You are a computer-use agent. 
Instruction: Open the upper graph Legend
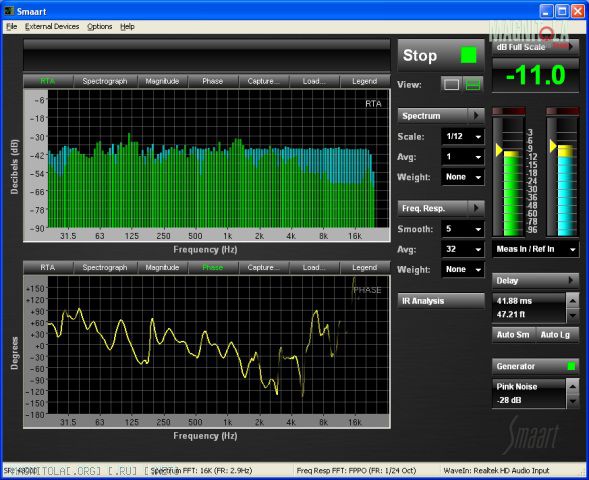pyautogui.click(x=364, y=81)
